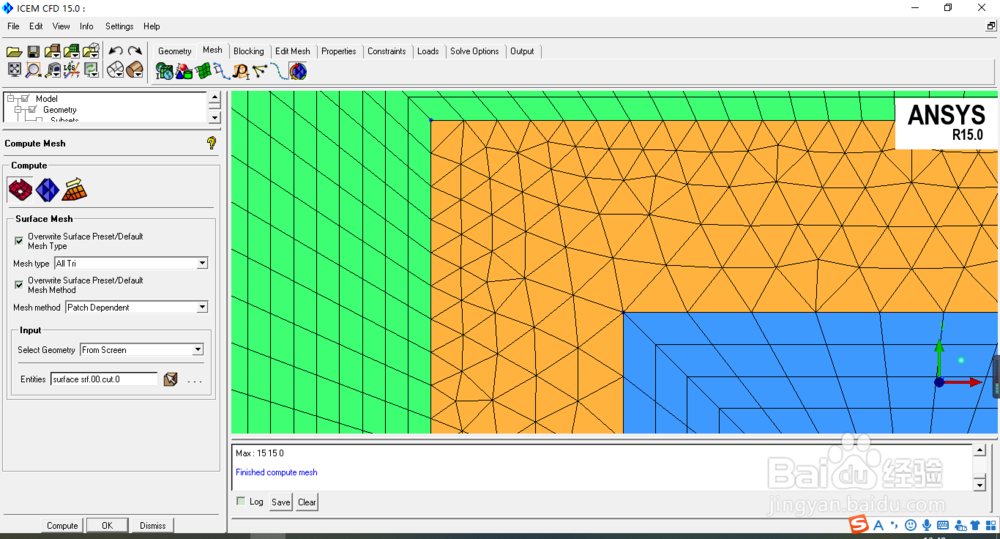Image resolution: width=1000 pixels, height=539 pixels.
Task: Open the Local Coordinate Systems tool
Action: (71, 70)
